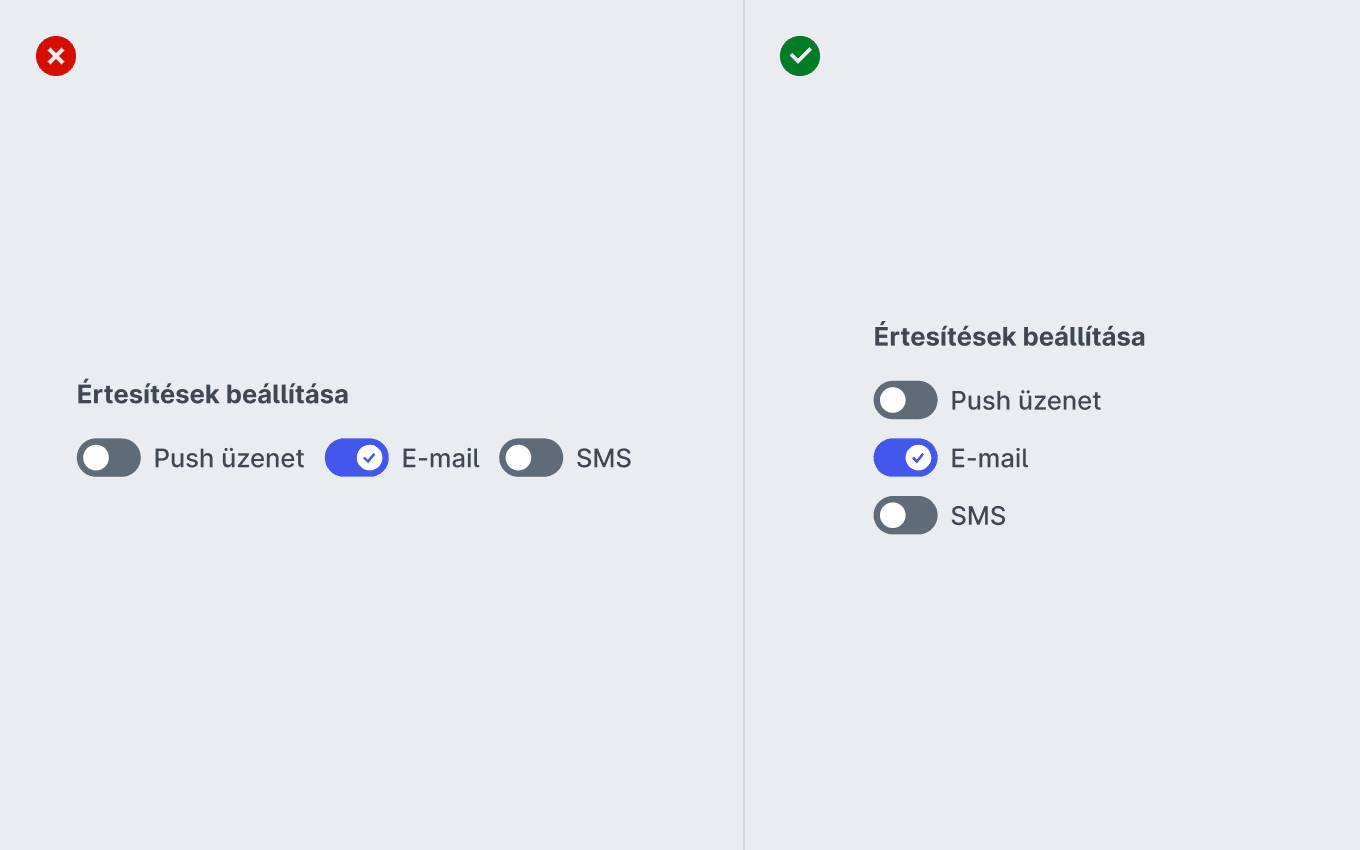The image size is (1360, 850).
Task: Click left Értesítések beállítása heading
Action: 213,394
